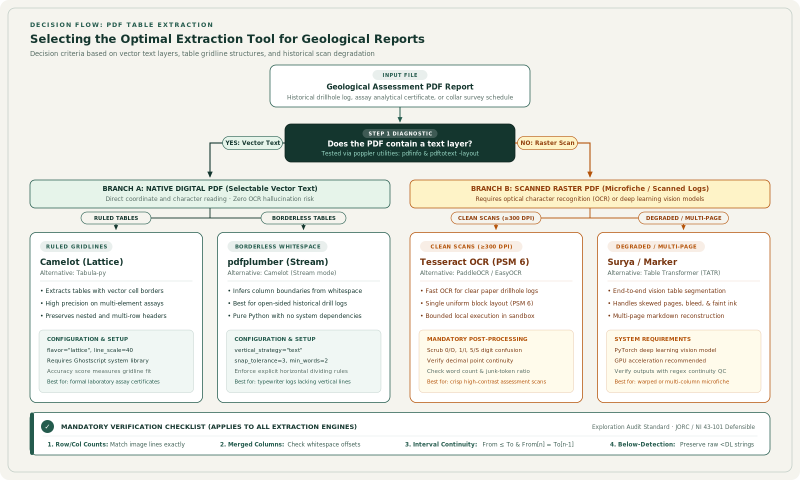
Task: Click the BORDERLESS TABLES connector pill
Action: [x=304, y=218]
